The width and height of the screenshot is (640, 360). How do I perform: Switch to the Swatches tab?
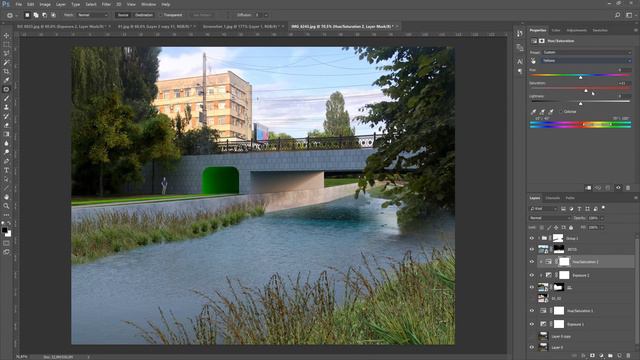(x=600, y=30)
